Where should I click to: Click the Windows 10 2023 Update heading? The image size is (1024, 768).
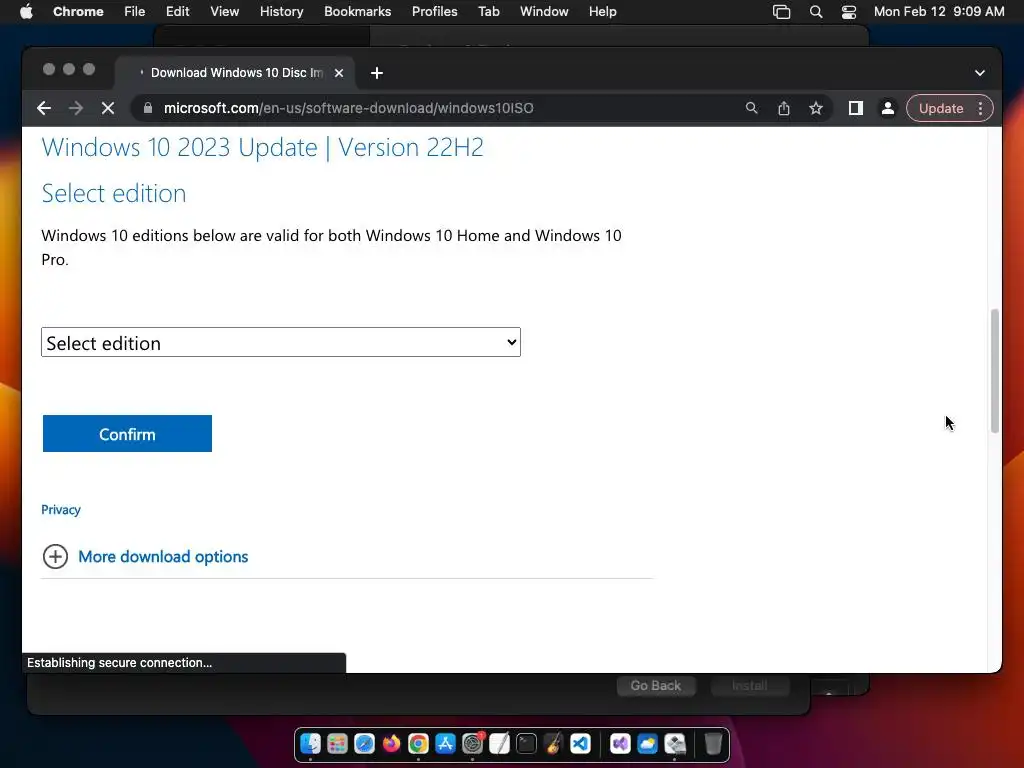tap(263, 147)
